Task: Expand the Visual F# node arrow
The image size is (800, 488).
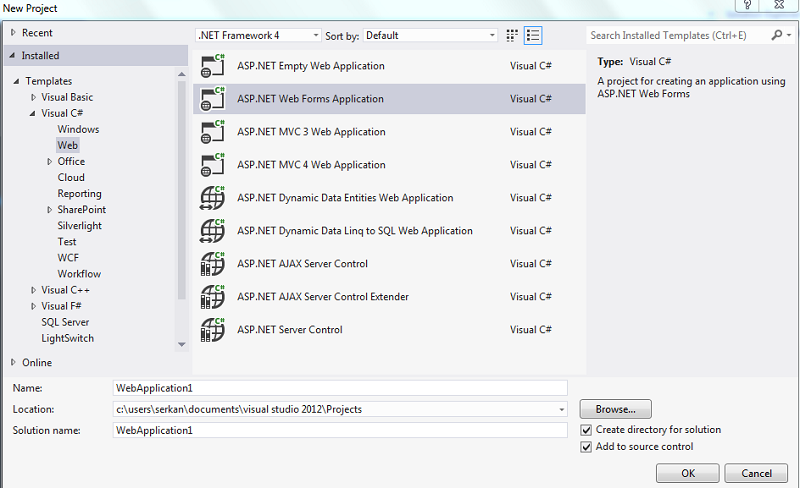Action: pyautogui.click(x=33, y=306)
